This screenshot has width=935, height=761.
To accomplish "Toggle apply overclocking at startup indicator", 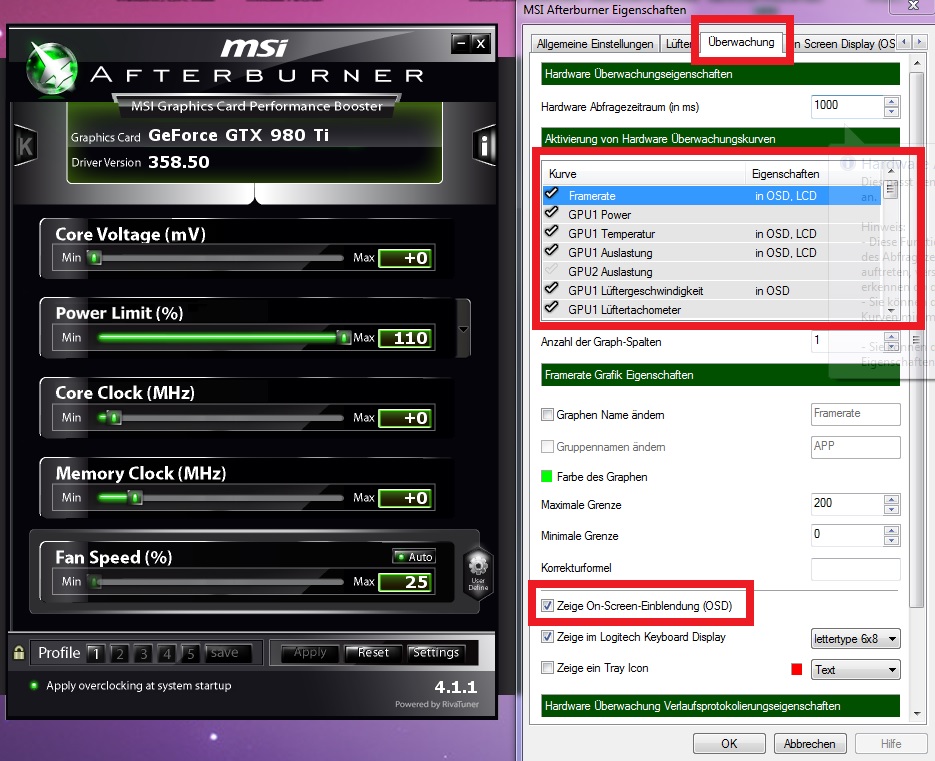I will (x=34, y=685).
